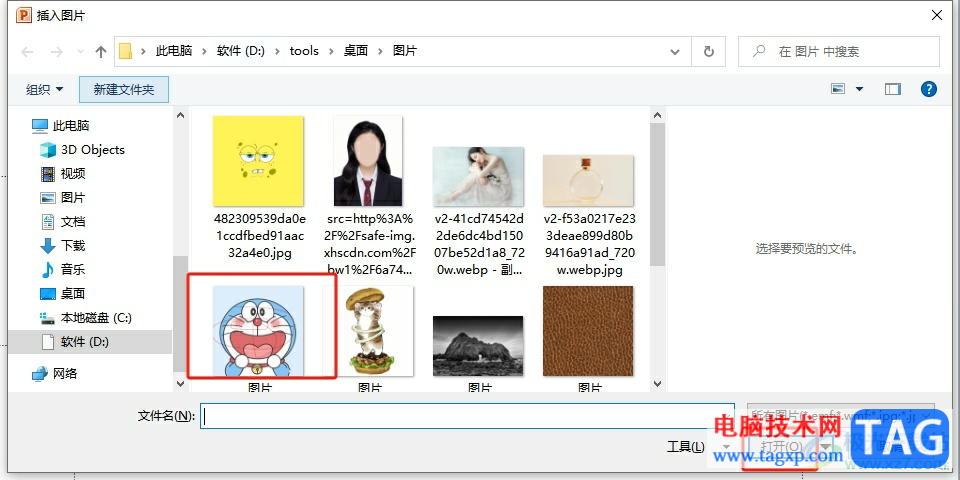This screenshot has width=960, height=480.
Task: Click file name starting v2-f53a0217e23
Action: coord(590,244)
